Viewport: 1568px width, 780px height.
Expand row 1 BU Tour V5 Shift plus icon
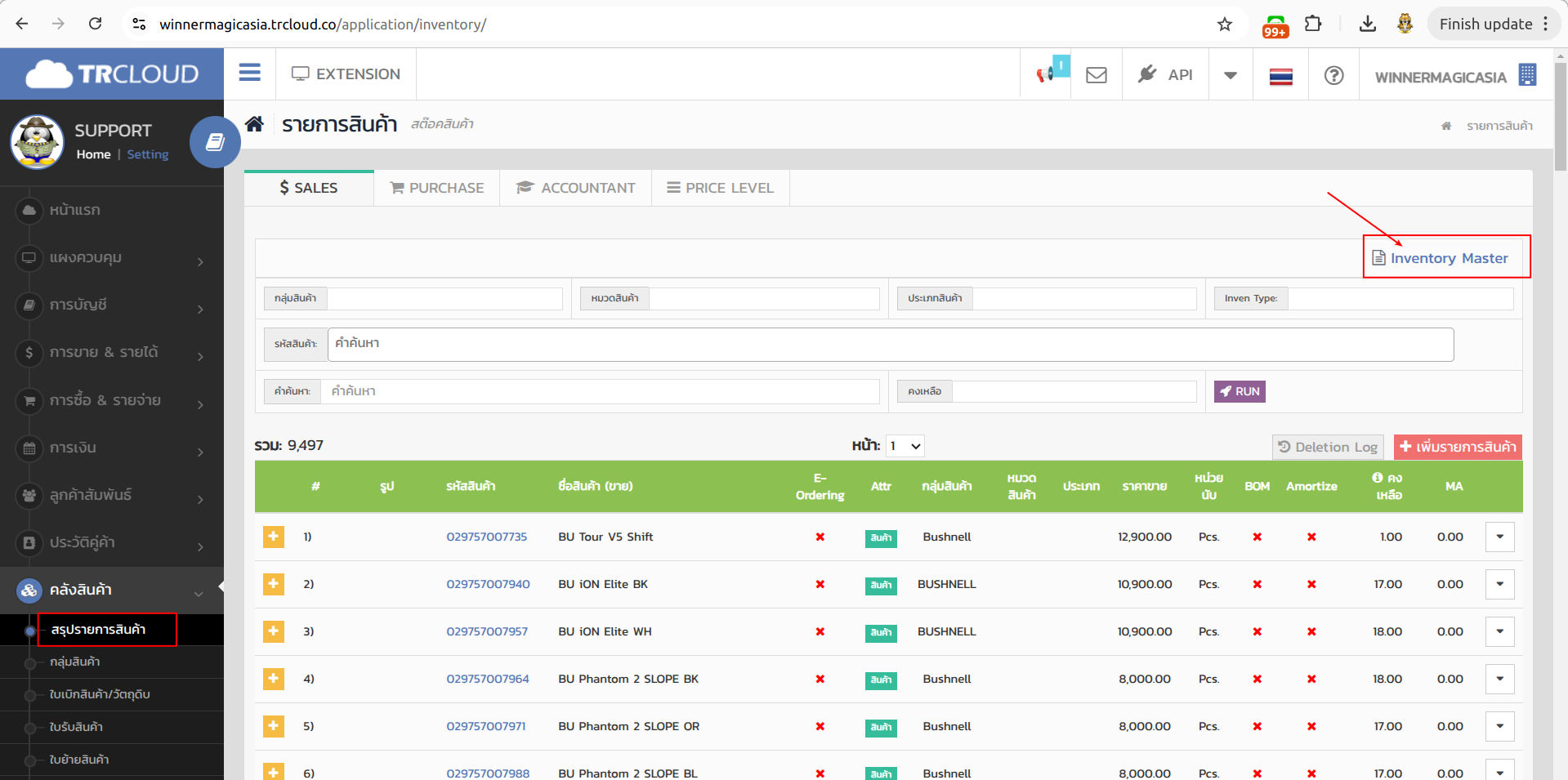(274, 537)
